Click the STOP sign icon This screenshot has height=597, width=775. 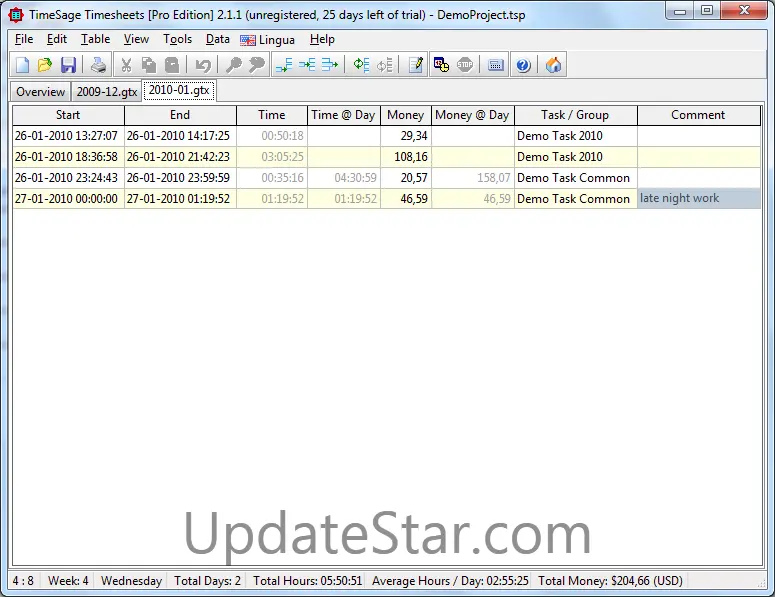pyautogui.click(x=465, y=65)
